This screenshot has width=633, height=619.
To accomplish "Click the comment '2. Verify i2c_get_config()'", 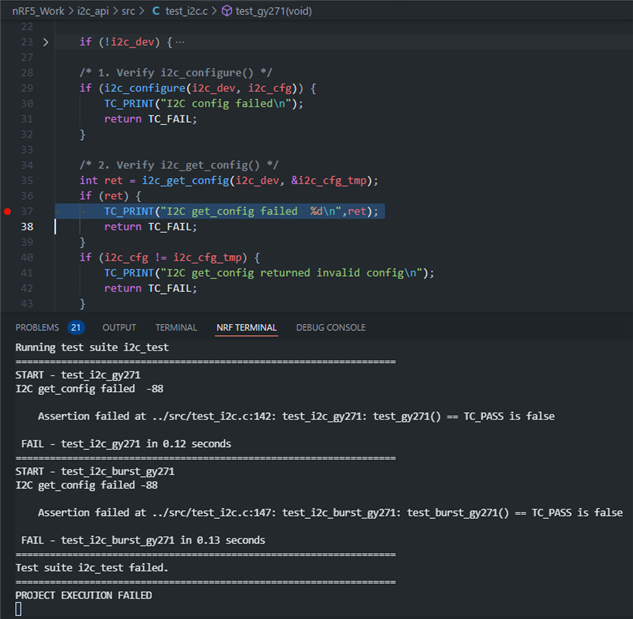I will click(x=179, y=165).
